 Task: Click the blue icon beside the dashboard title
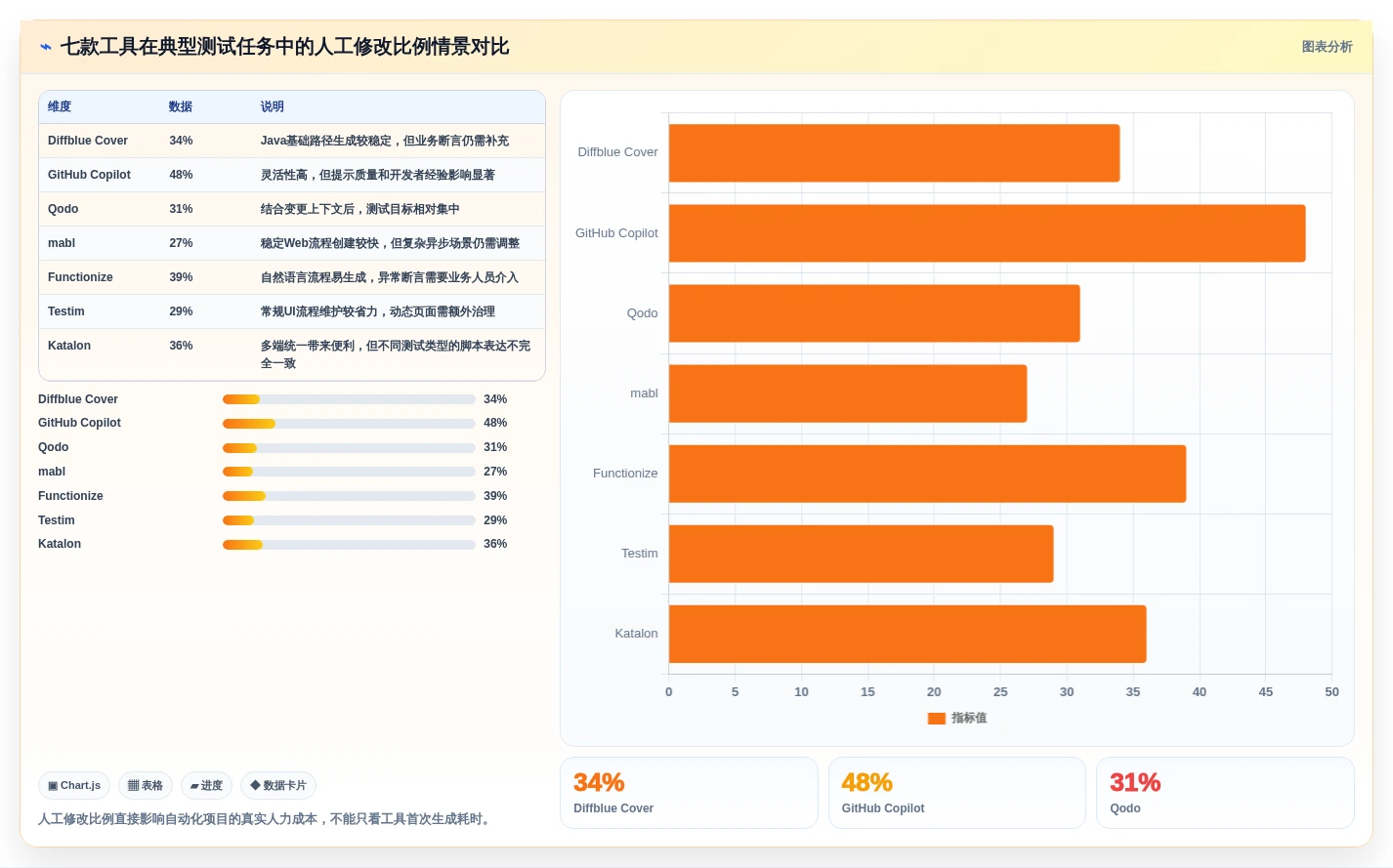pyautogui.click(x=46, y=47)
